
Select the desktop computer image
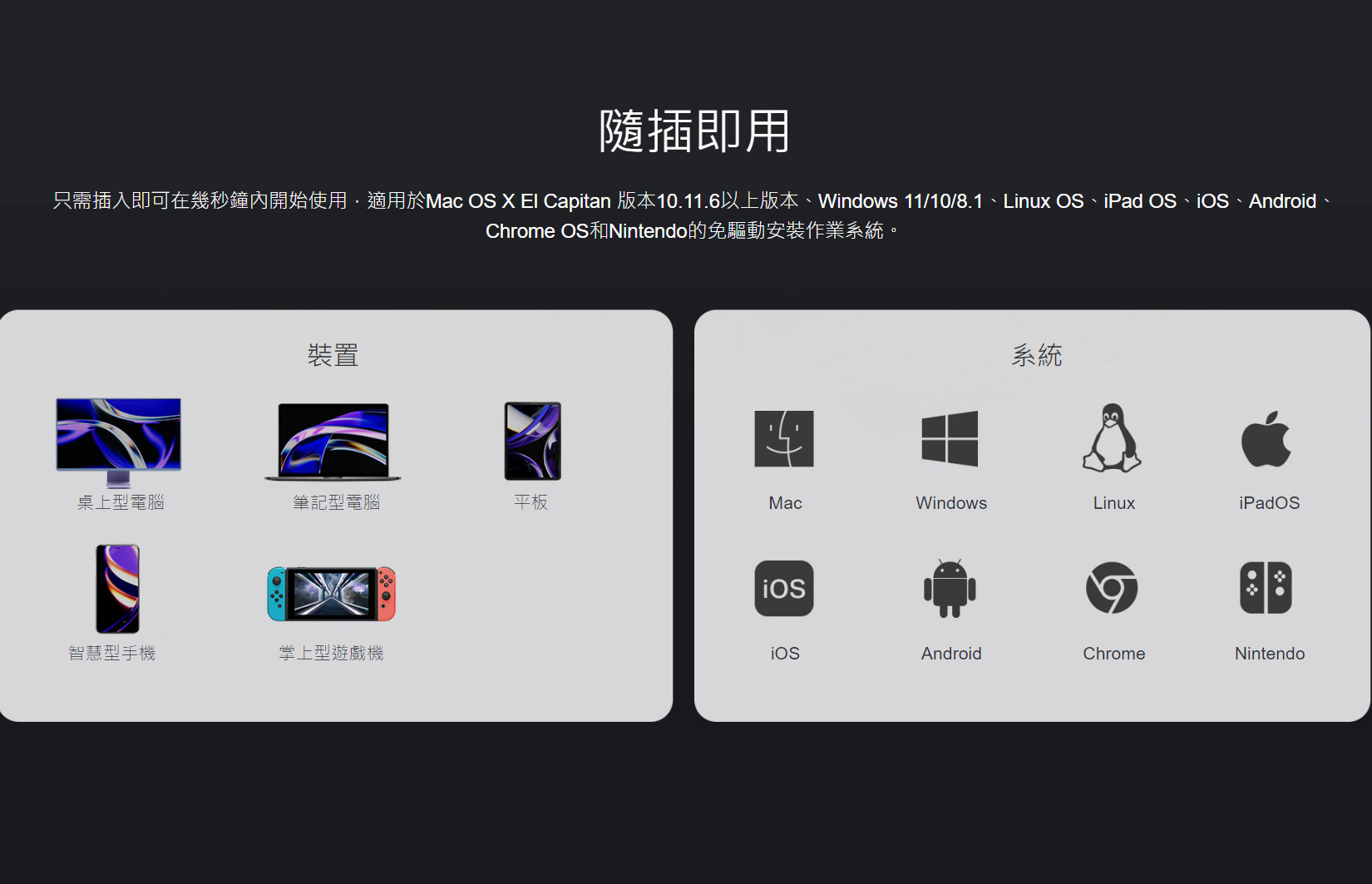click(x=119, y=442)
